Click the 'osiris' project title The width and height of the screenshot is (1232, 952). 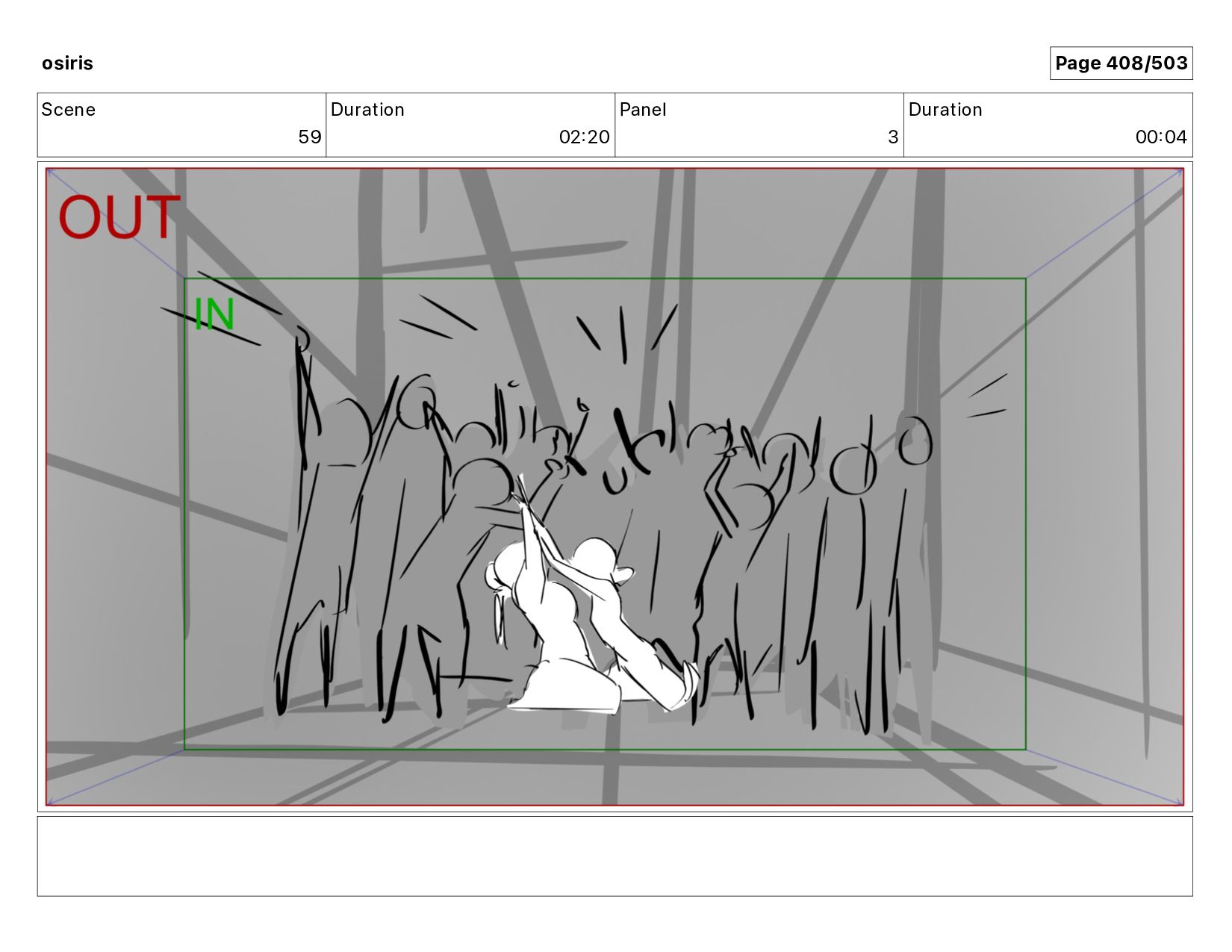pyautogui.click(x=67, y=63)
